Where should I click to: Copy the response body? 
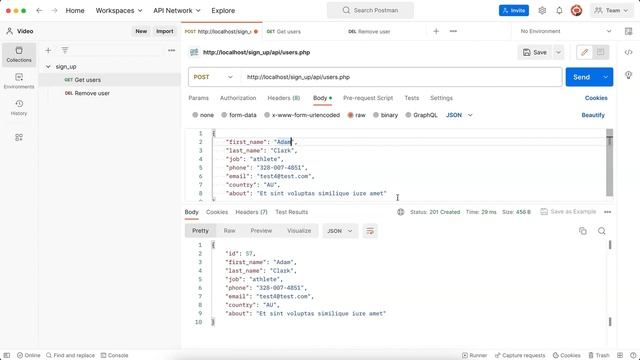[583, 231]
